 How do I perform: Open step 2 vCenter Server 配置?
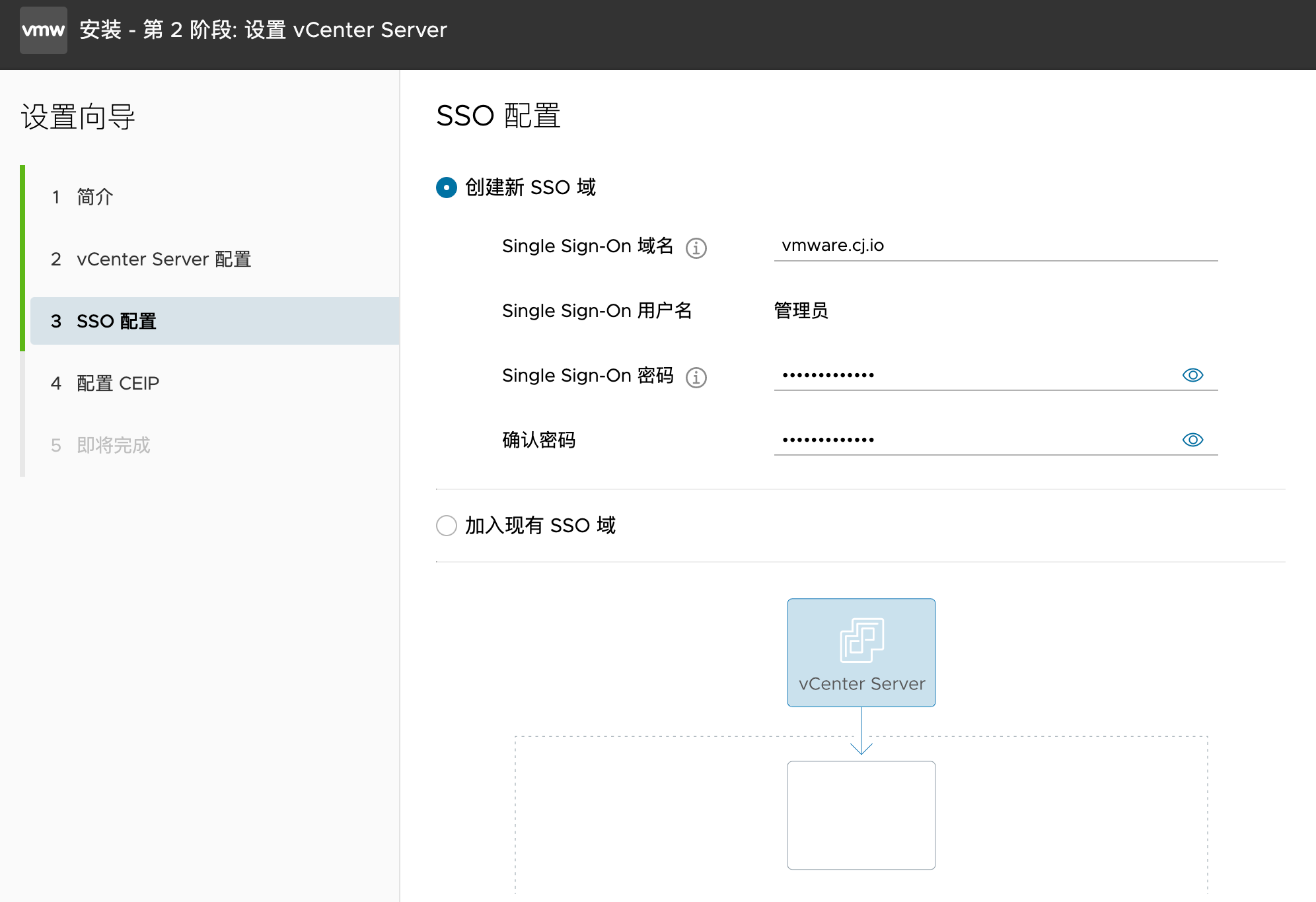click(x=163, y=259)
